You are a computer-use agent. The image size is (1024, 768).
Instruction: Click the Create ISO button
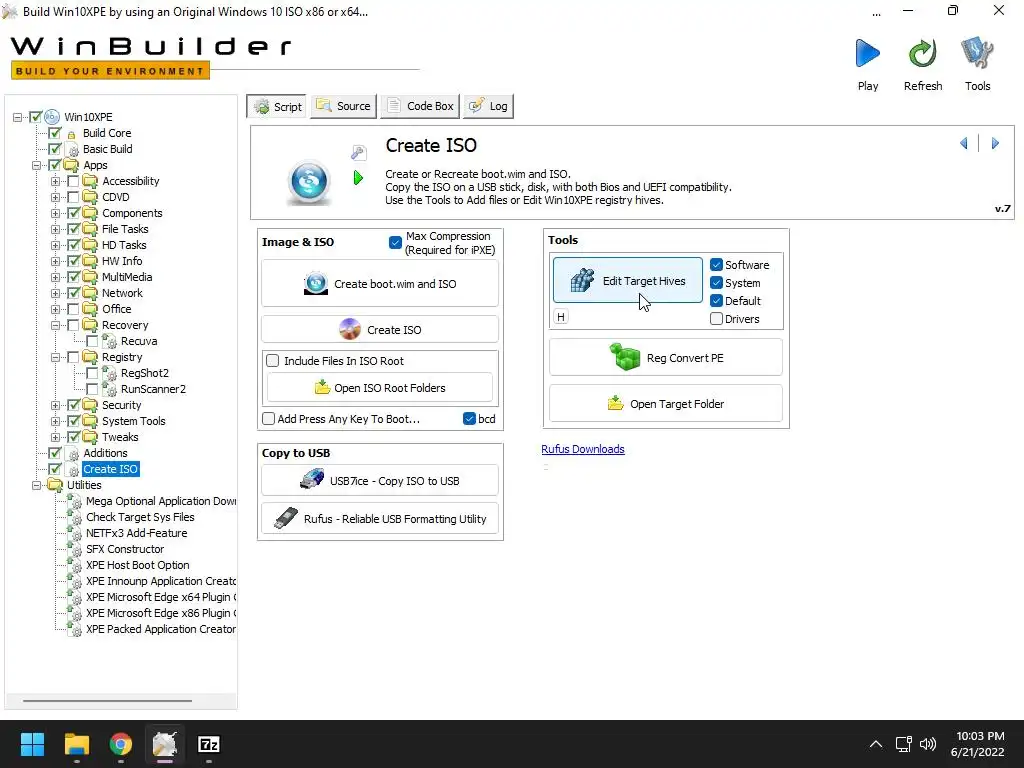point(379,329)
